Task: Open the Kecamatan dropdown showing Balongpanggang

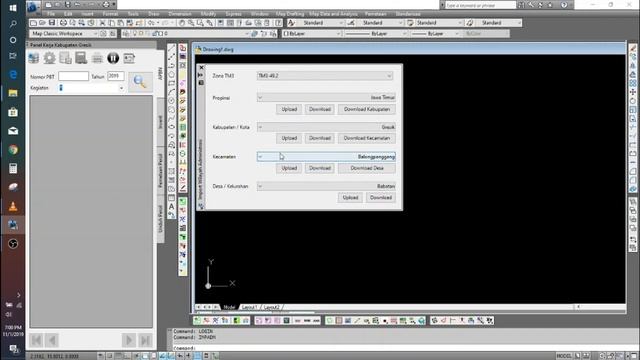Action: pyautogui.click(x=326, y=157)
